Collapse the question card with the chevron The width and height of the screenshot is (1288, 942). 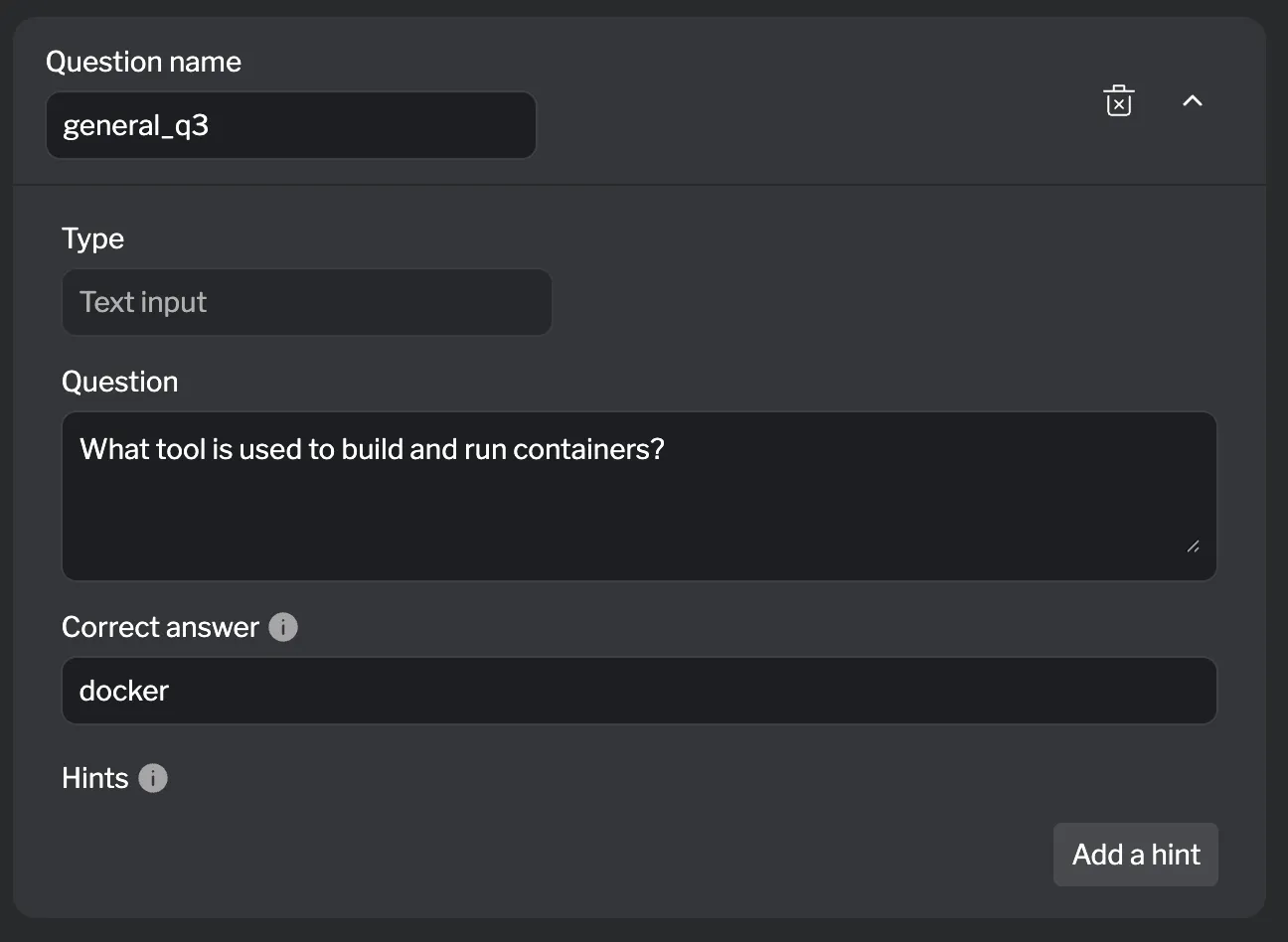1193,100
